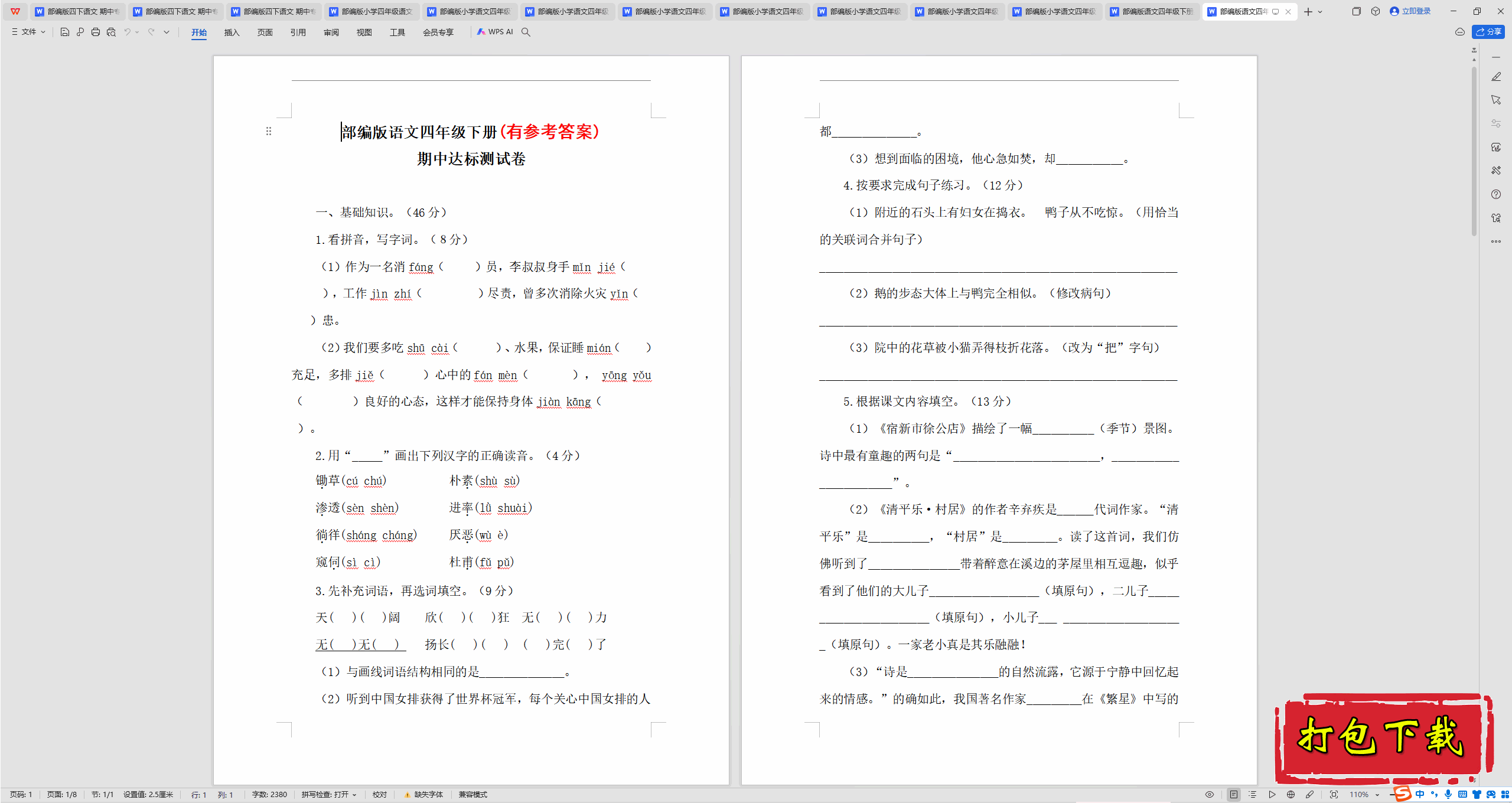
Task: Click 立即登录 login link
Action: [1410, 11]
